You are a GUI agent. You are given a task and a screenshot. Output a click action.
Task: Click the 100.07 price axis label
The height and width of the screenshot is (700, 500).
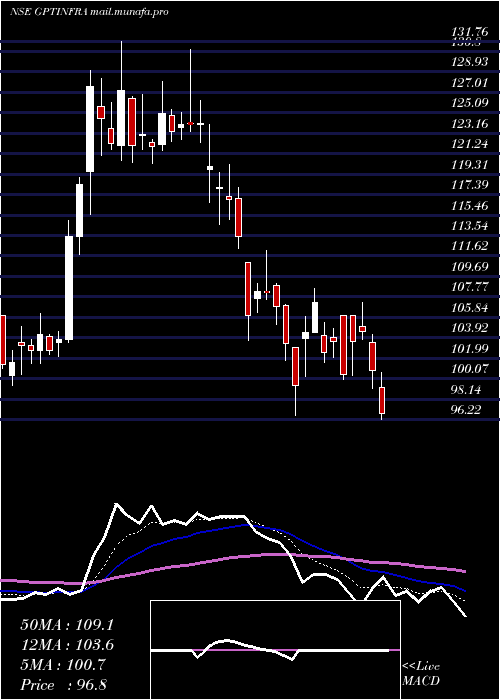click(x=472, y=370)
